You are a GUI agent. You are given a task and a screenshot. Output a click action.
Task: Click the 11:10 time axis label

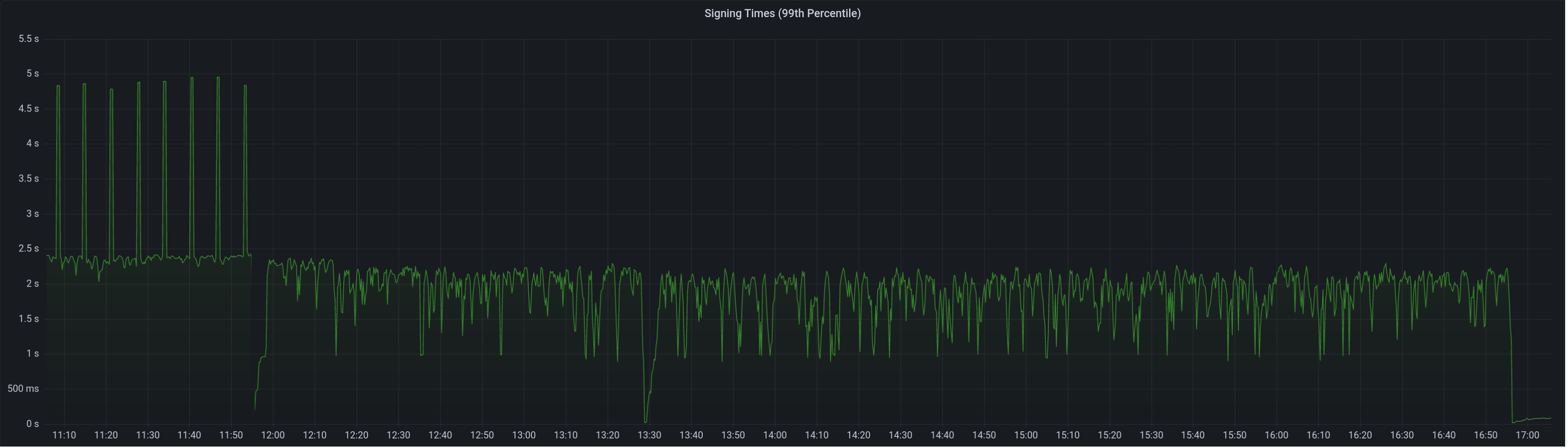tap(64, 436)
